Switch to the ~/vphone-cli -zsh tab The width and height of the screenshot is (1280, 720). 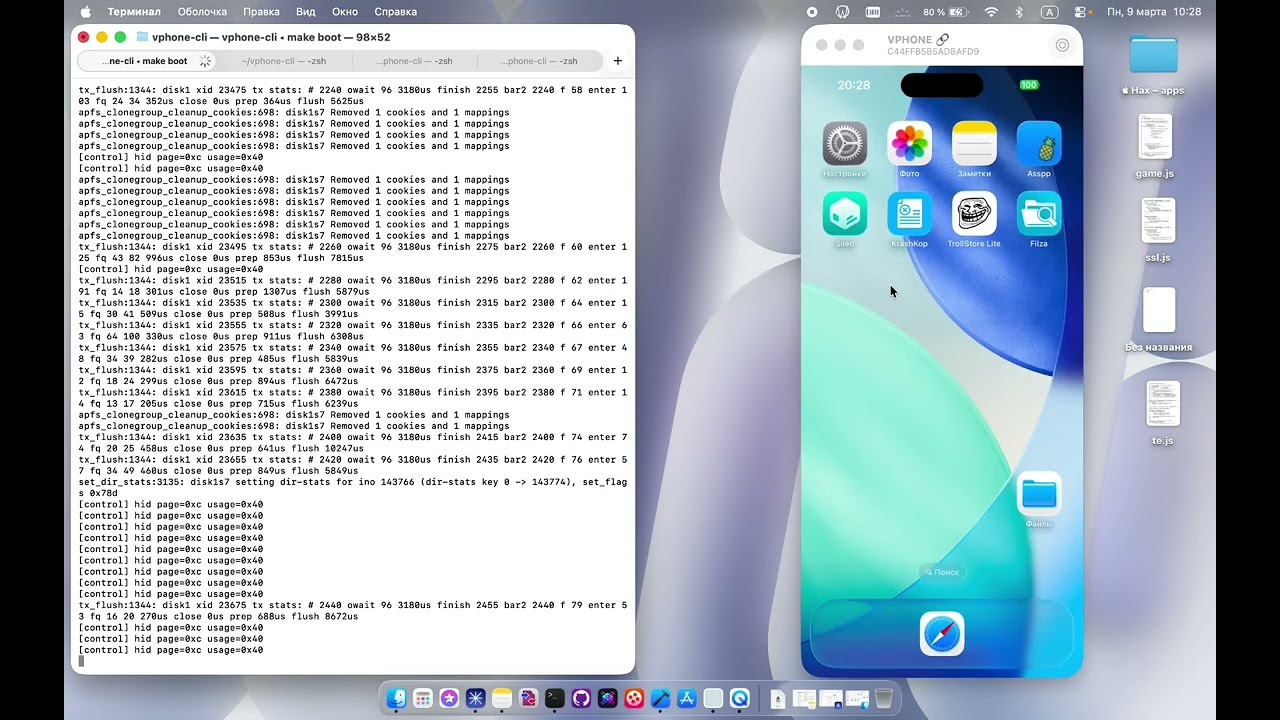click(284, 61)
